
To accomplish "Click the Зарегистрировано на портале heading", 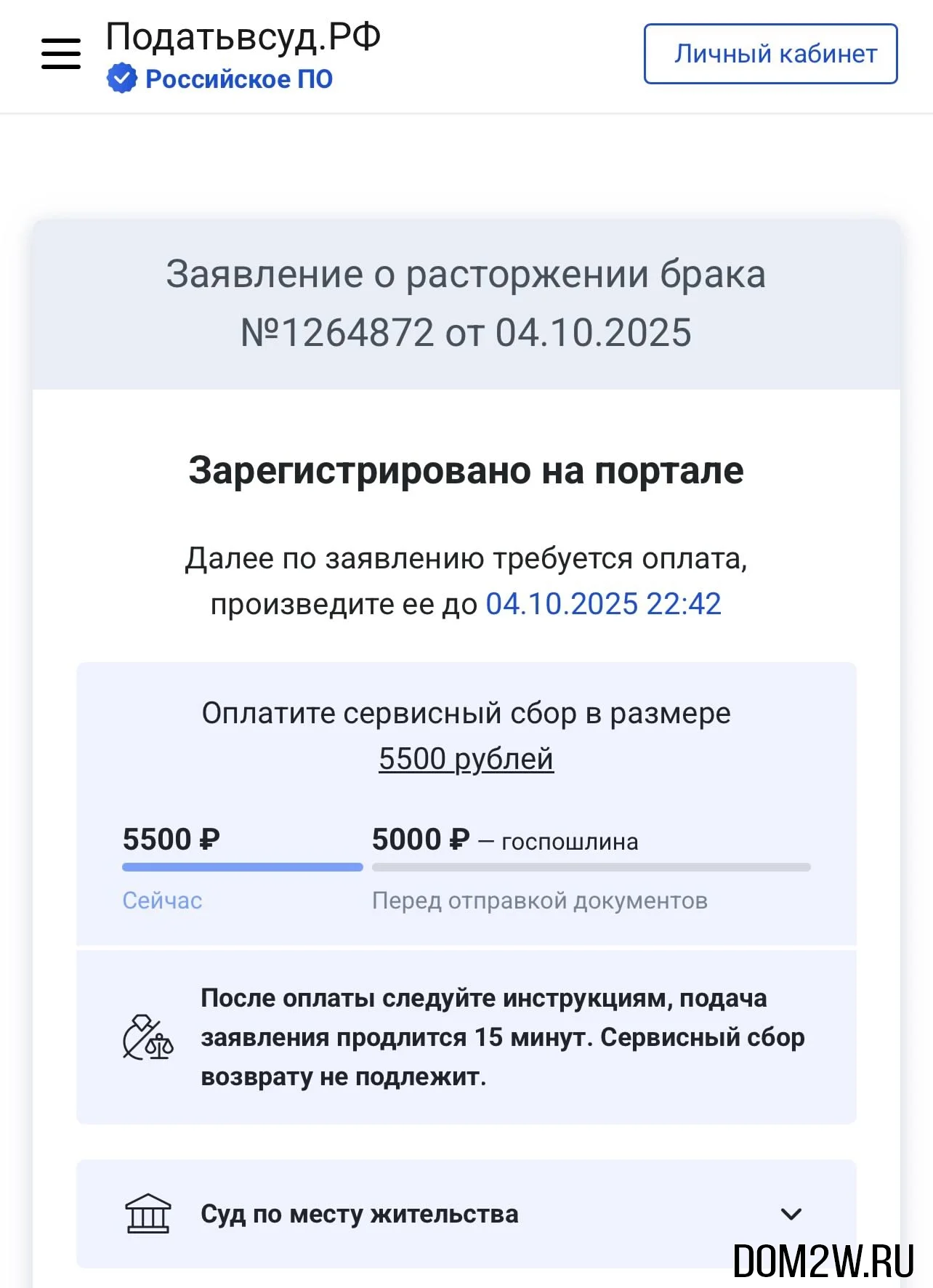I will coord(466,470).
